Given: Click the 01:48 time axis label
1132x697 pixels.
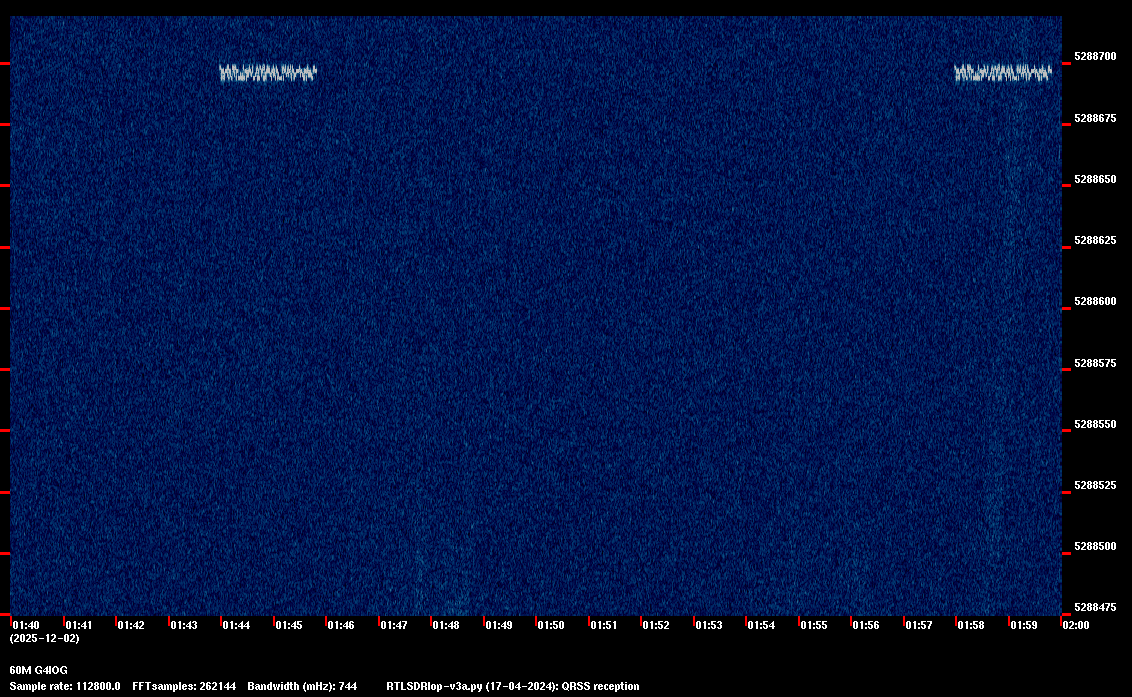Looking at the screenshot, I should tap(445, 625).
